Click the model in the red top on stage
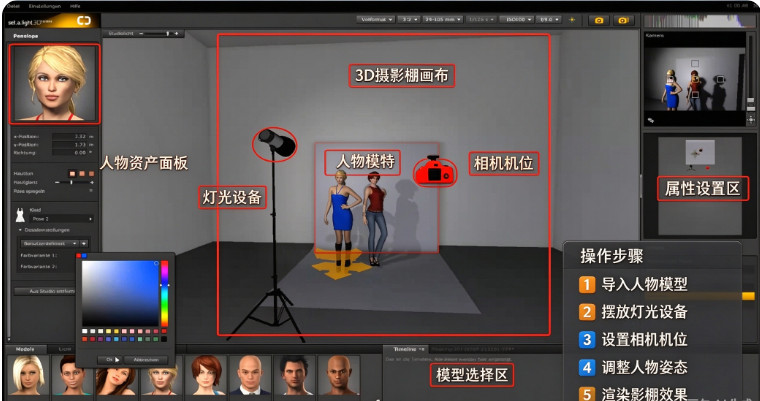The width and height of the screenshot is (760, 401). 376,218
